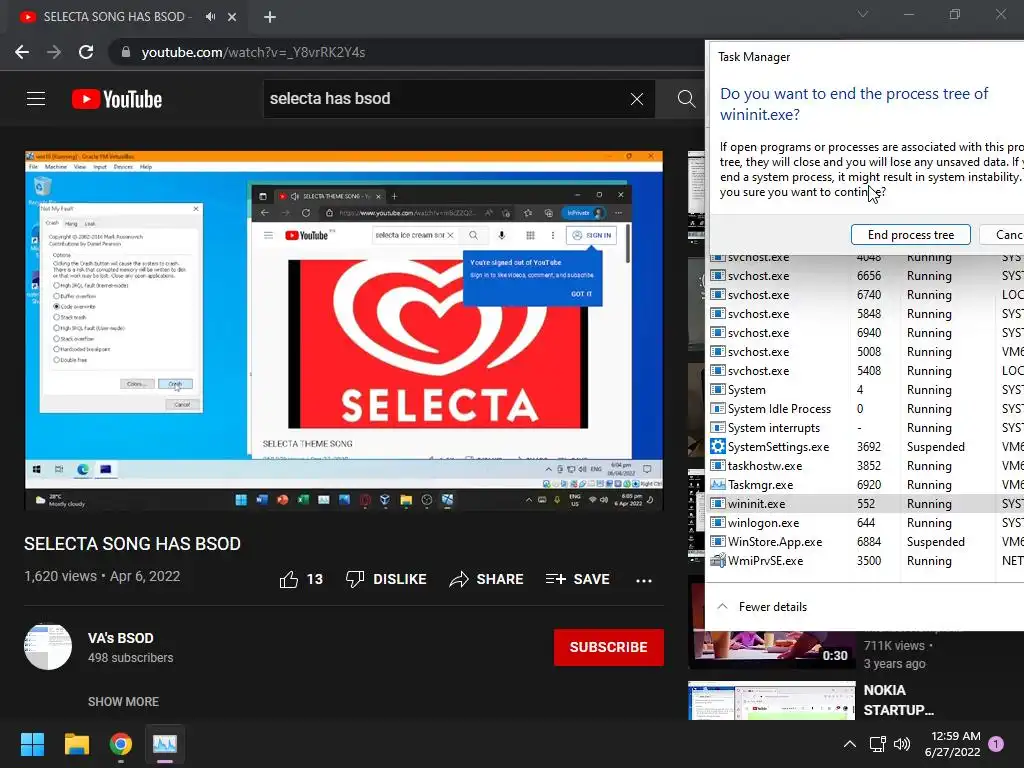Screen dimensions: 1024x768
Task: Open the volume control in tray
Action: (902, 744)
